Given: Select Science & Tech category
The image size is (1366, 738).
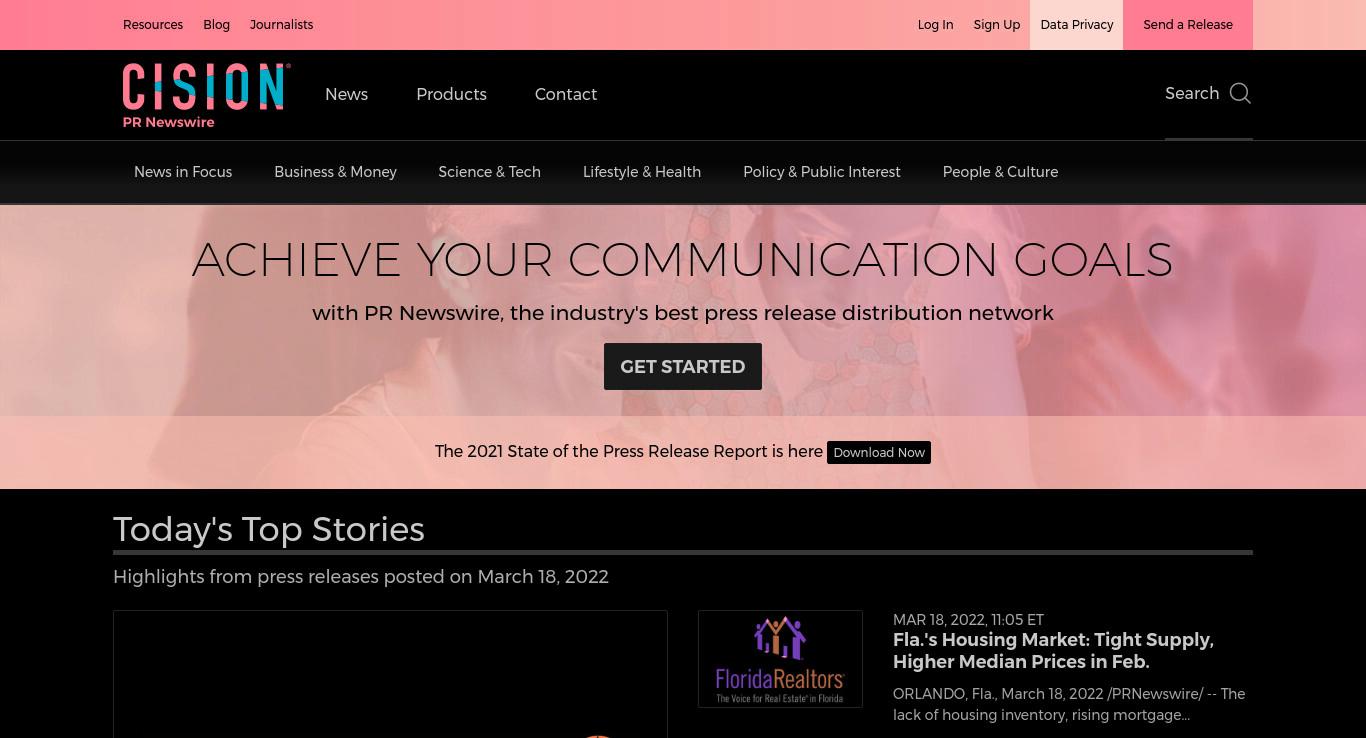Looking at the screenshot, I should [489, 172].
